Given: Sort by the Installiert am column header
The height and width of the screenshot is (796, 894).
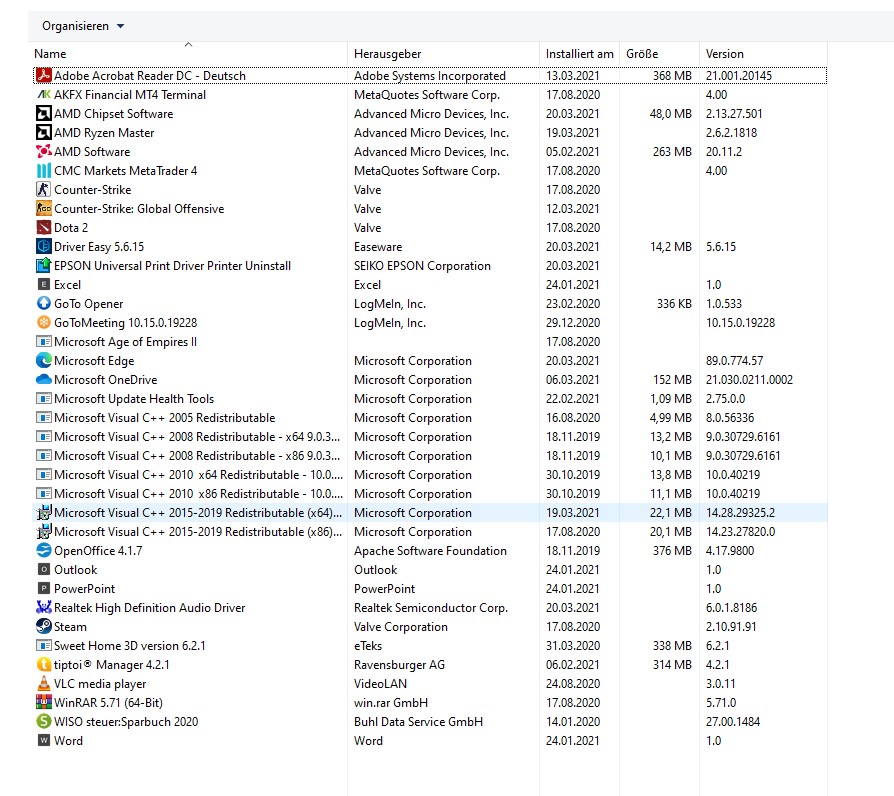Looking at the screenshot, I should pyautogui.click(x=579, y=54).
